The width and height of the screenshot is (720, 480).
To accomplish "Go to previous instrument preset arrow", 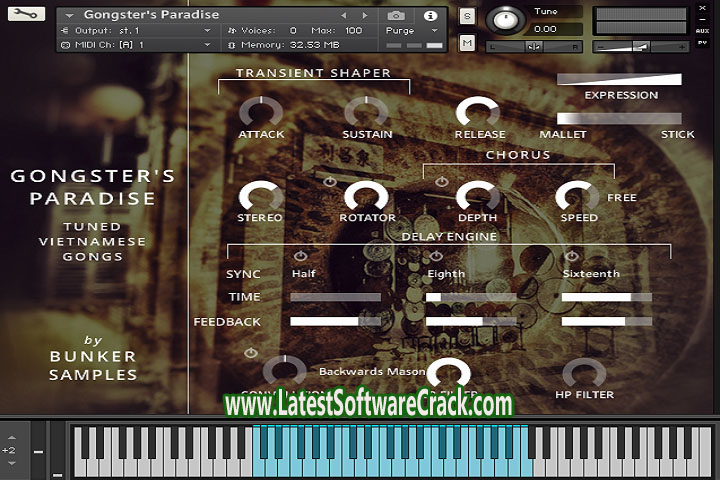I will (x=343, y=16).
